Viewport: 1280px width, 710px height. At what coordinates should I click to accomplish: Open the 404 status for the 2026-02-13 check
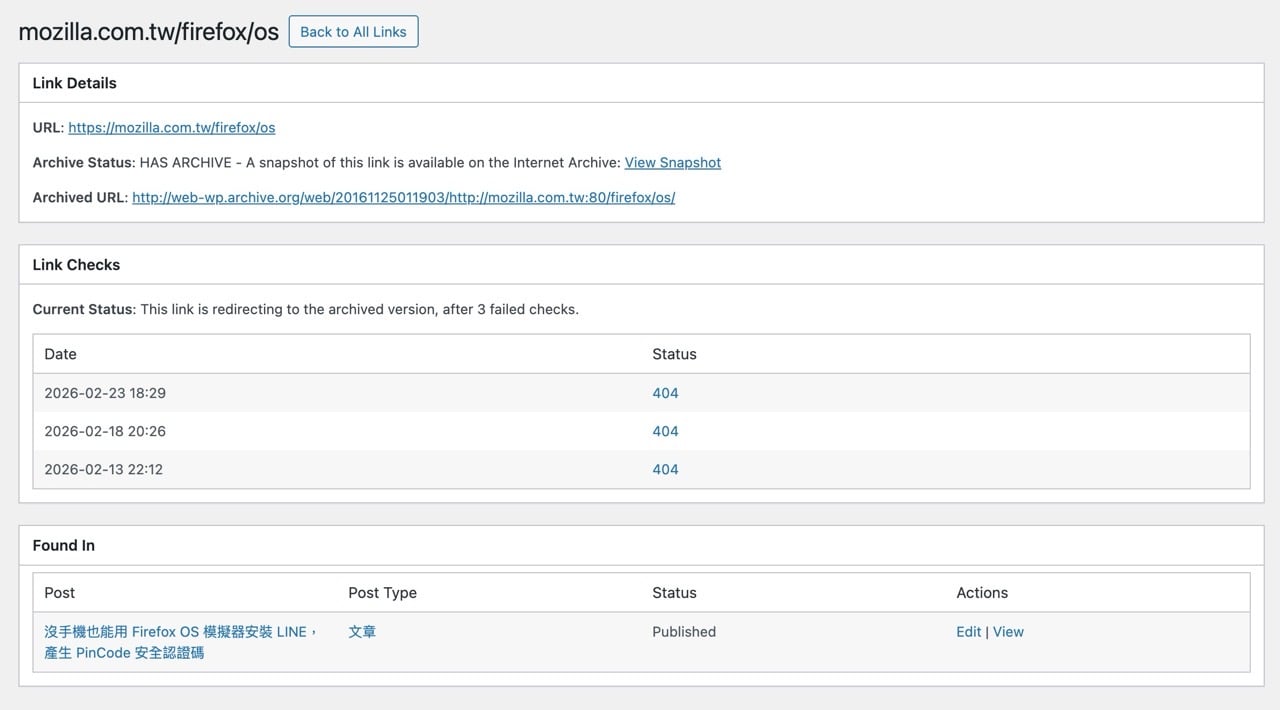[665, 468]
